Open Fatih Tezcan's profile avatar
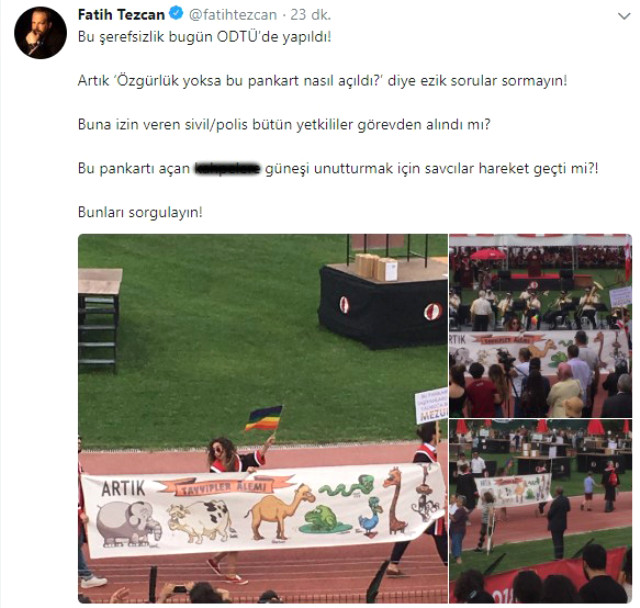The height and width of the screenshot is (608, 640). tap(40, 33)
